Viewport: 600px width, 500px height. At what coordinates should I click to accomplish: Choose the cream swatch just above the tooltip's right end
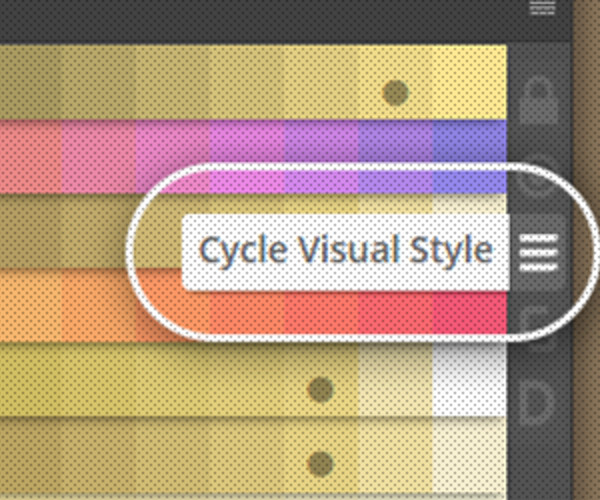pyautogui.click(x=470, y=204)
